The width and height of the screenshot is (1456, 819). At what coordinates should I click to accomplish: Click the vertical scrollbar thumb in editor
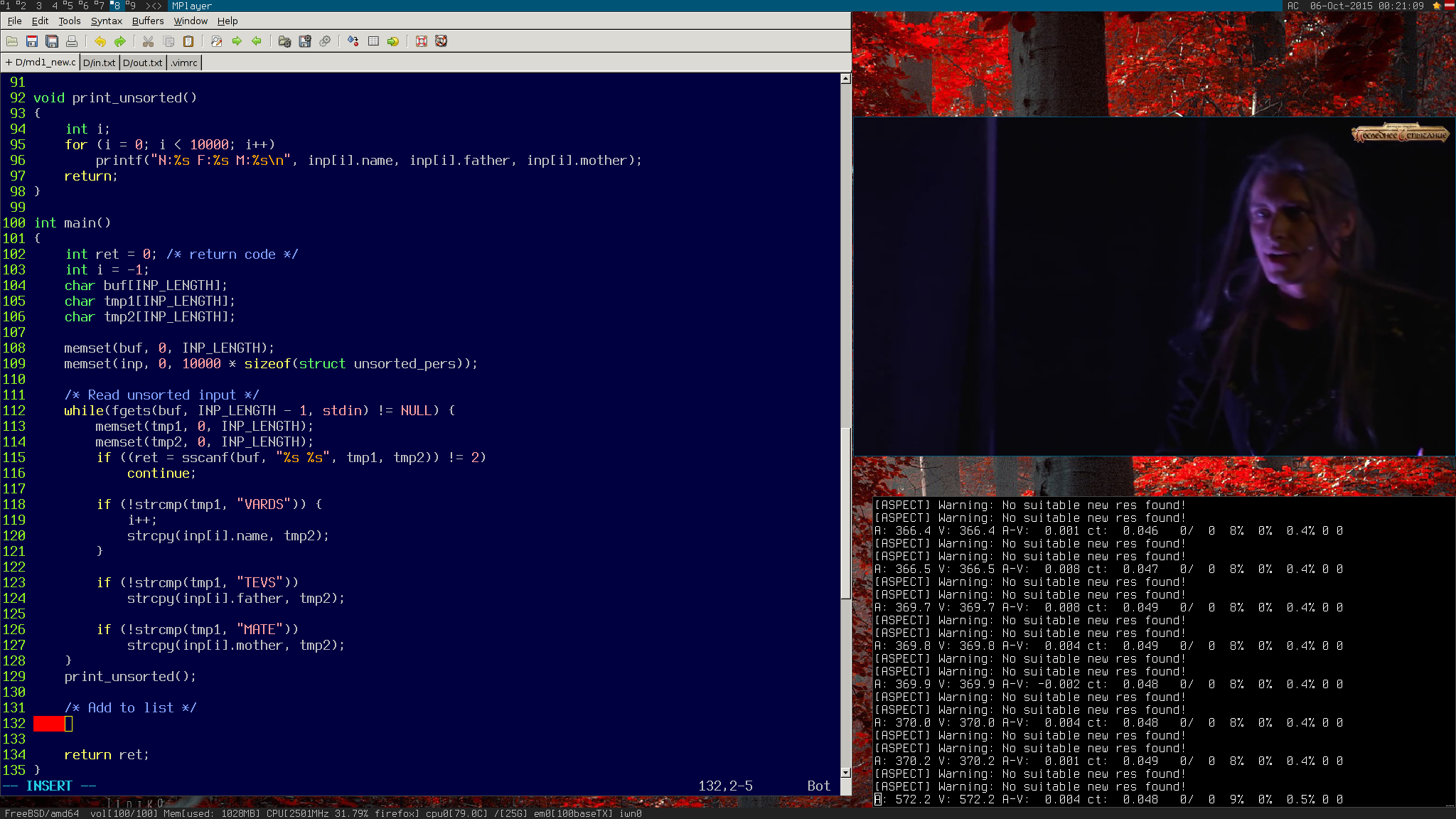click(845, 512)
